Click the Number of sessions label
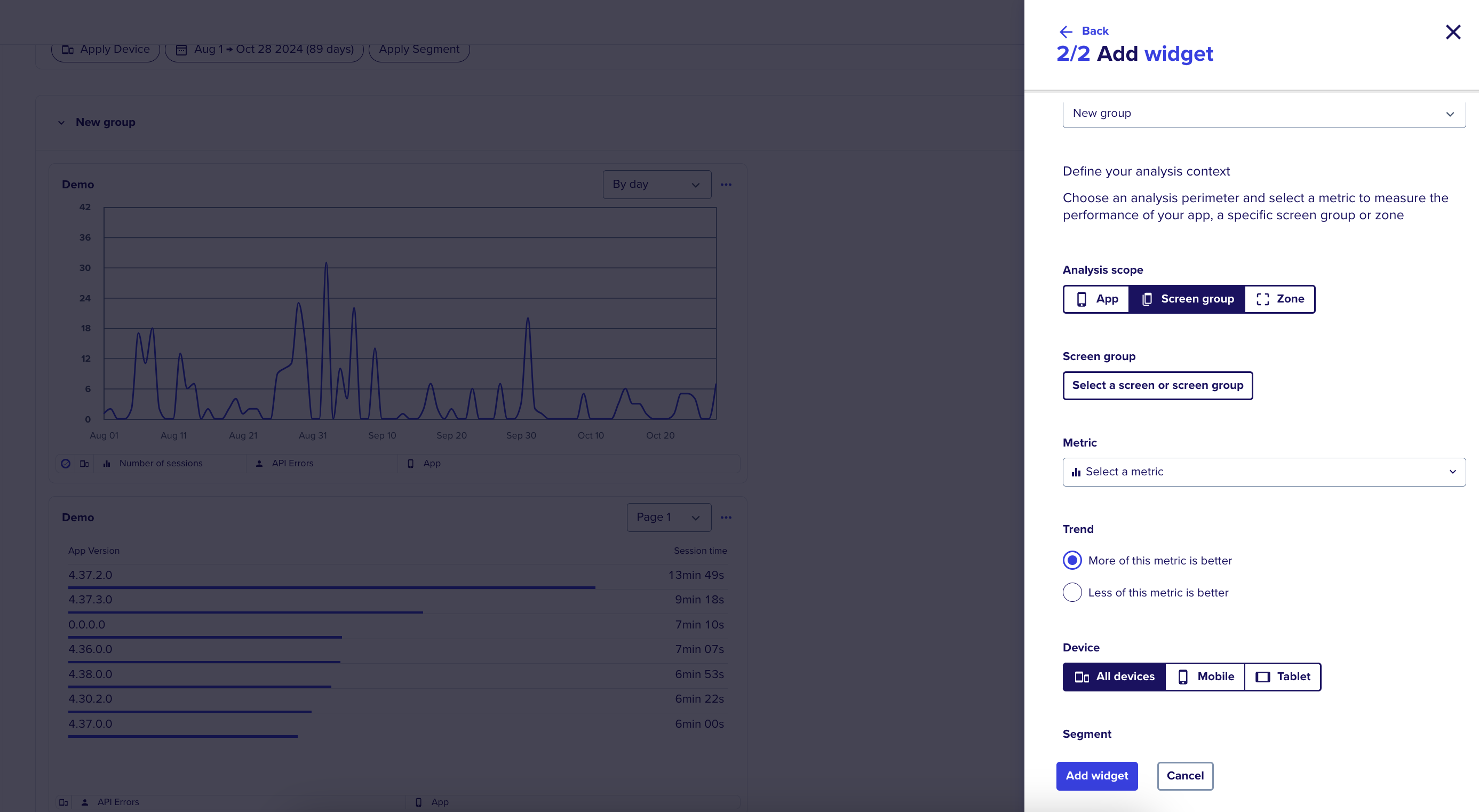This screenshot has height=812, width=1479. pyautogui.click(x=161, y=464)
